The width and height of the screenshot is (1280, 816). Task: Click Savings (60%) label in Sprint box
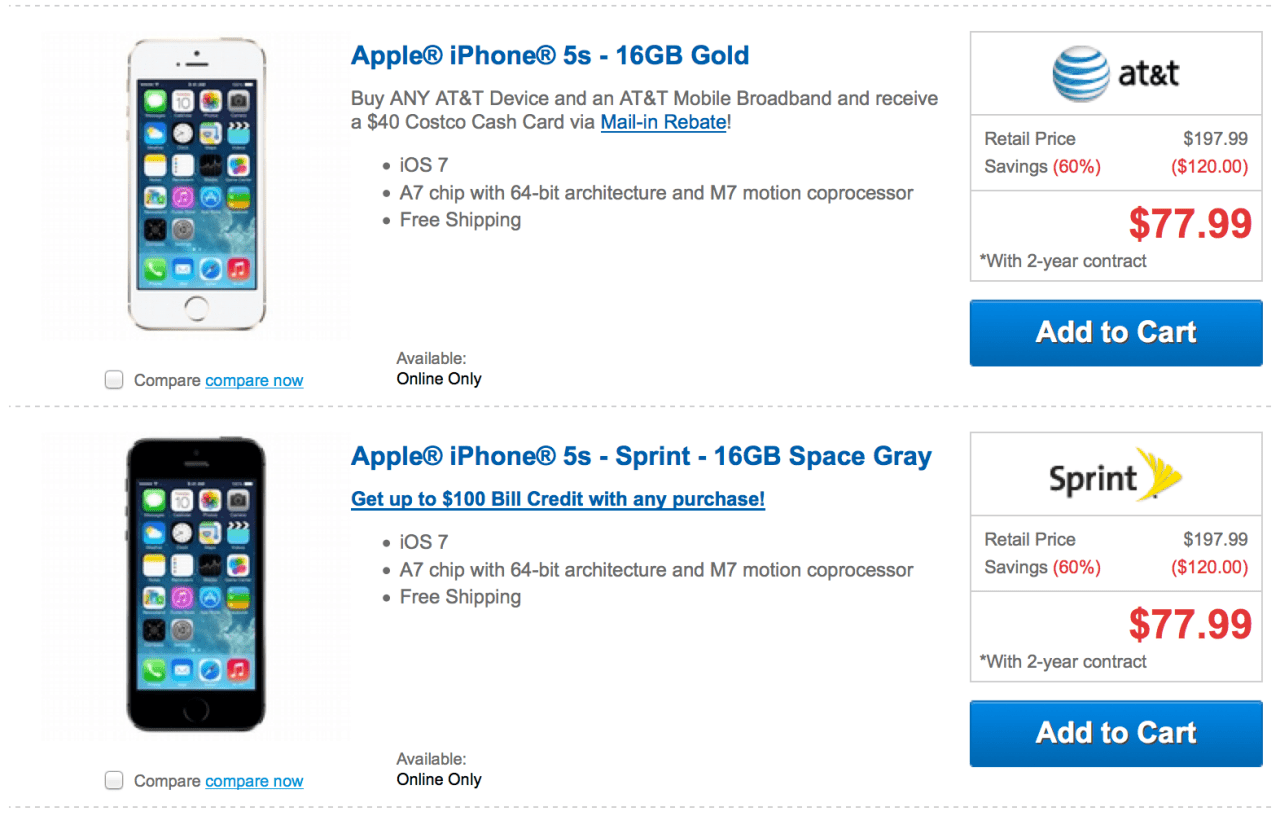pyautogui.click(x=1042, y=567)
